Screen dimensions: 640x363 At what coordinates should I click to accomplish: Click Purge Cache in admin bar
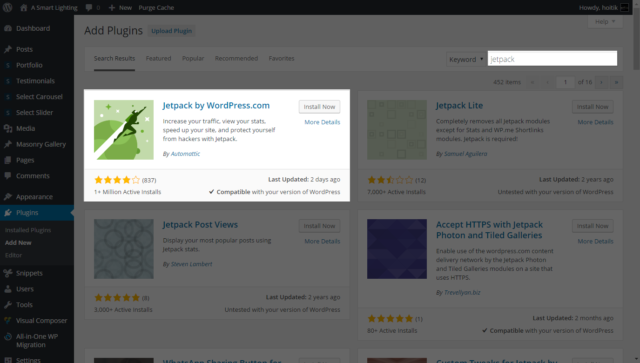coord(156,7)
